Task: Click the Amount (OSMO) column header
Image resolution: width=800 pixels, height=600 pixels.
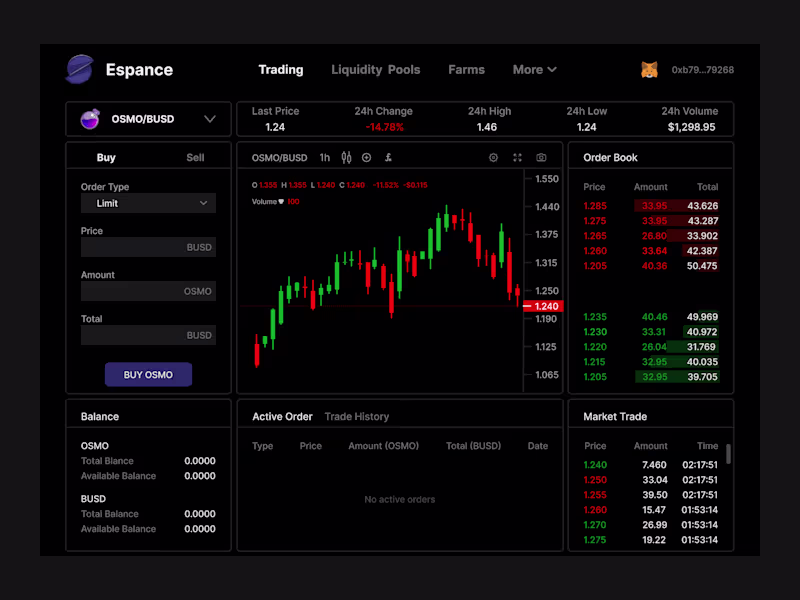Action: click(x=384, y=446)
